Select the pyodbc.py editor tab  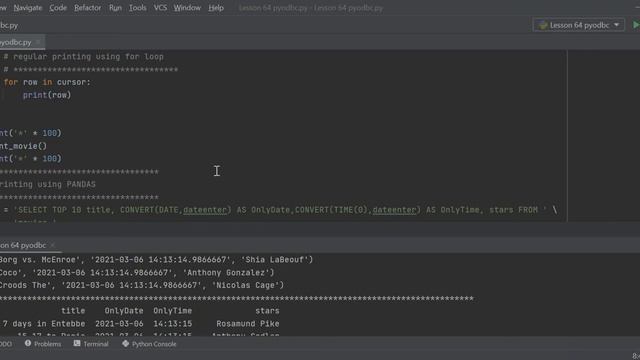[x=15, y=42]
